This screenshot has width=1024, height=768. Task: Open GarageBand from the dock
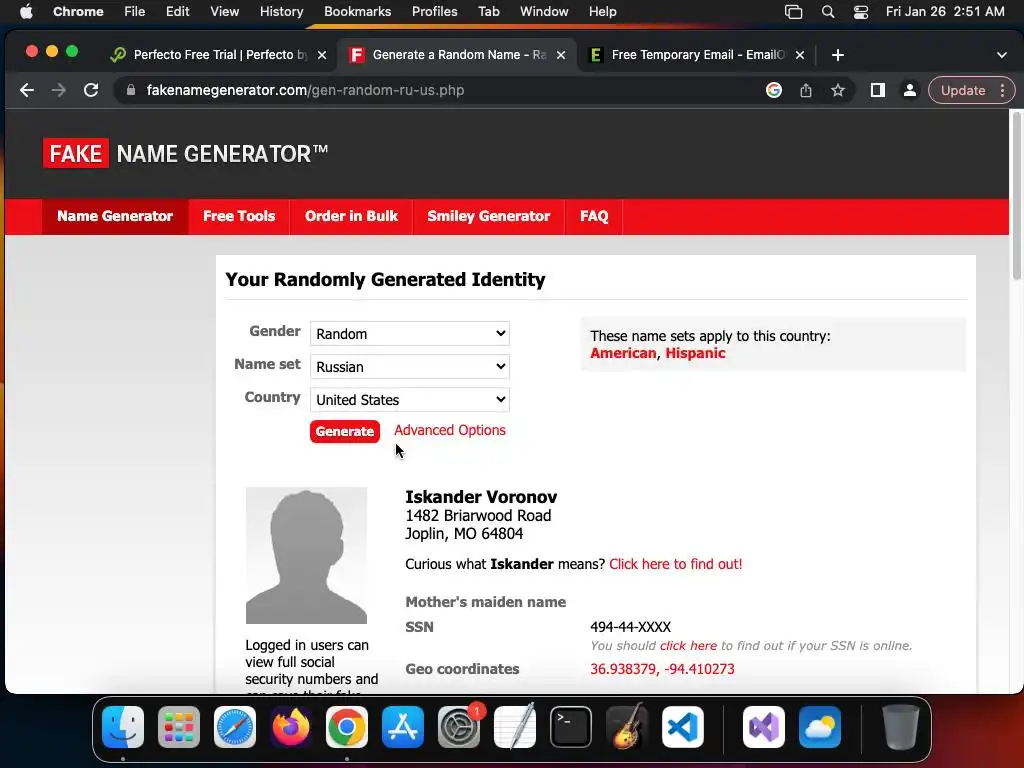pos(627,727)
